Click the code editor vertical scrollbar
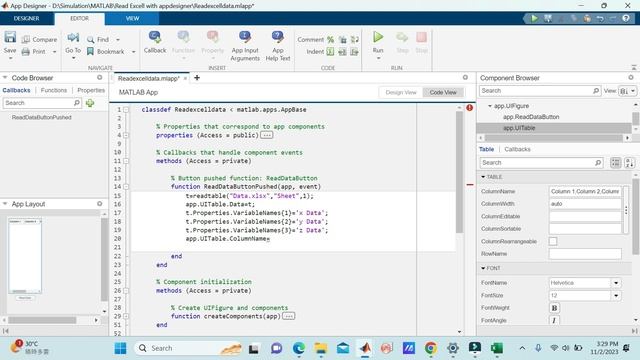The image size is (640, 360). tap(459, 171)
